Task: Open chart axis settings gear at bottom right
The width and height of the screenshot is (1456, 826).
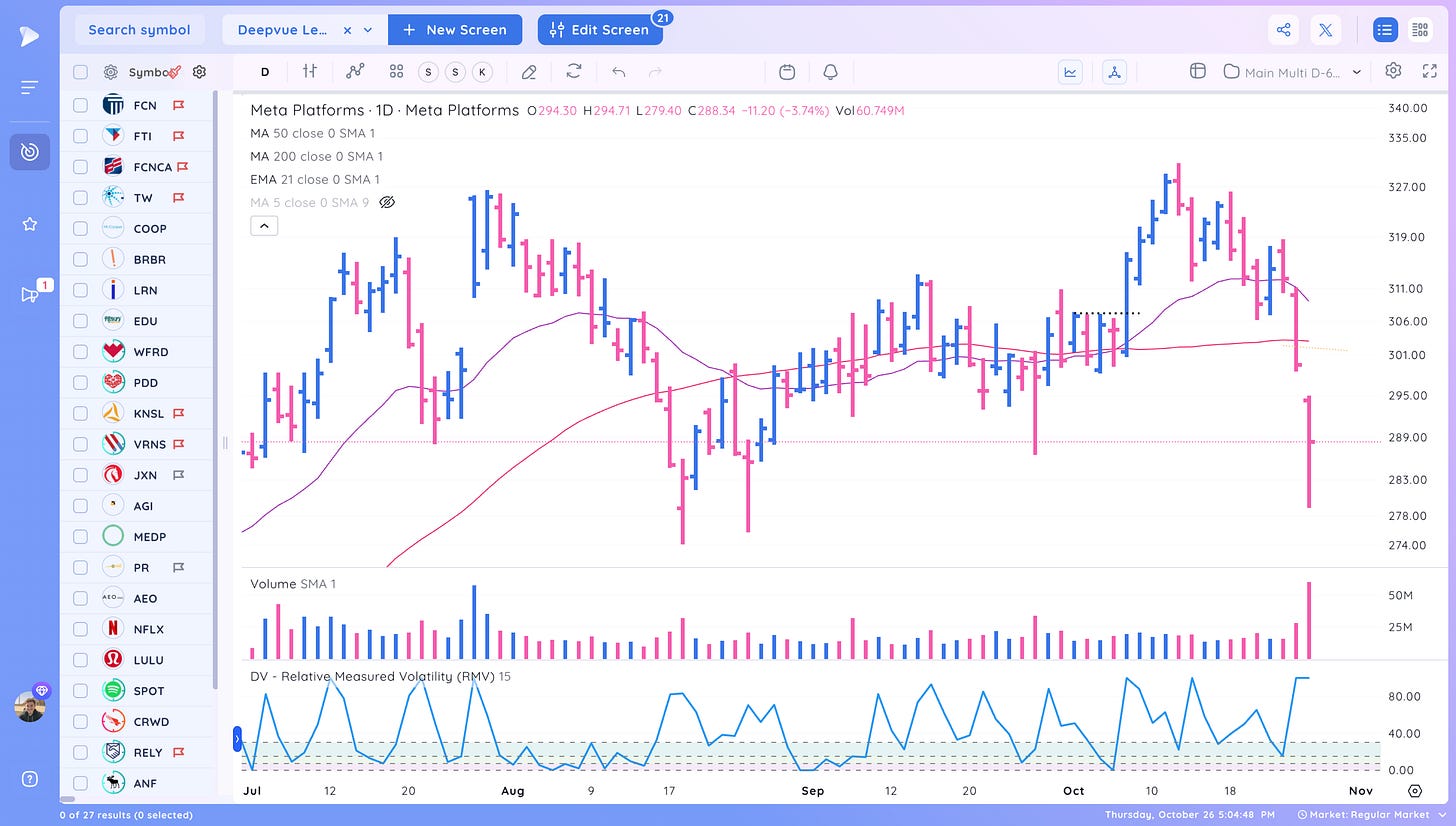Action: 1415,790
